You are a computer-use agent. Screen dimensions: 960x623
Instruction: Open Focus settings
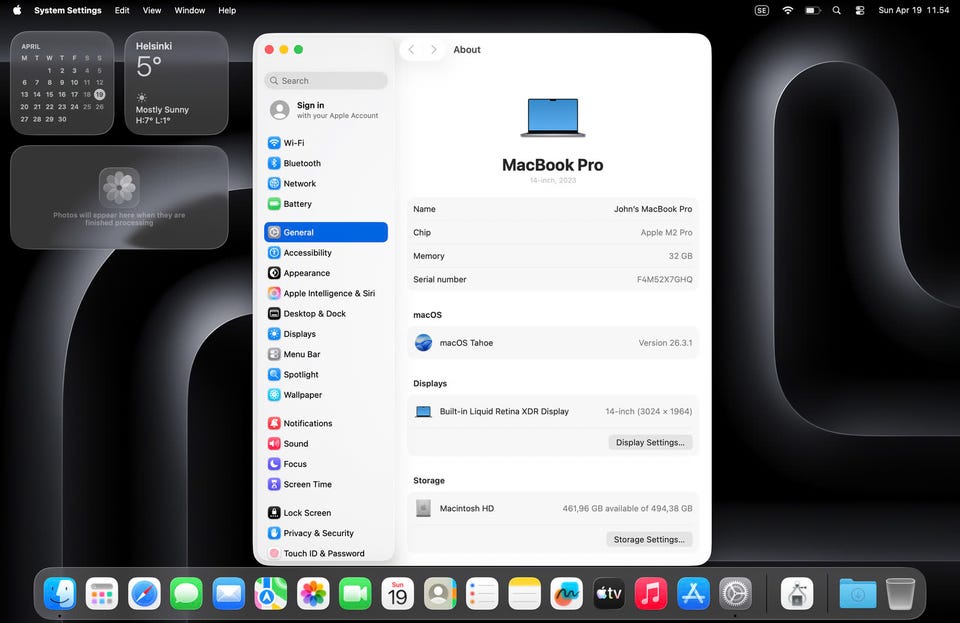[x=326, y=464]
